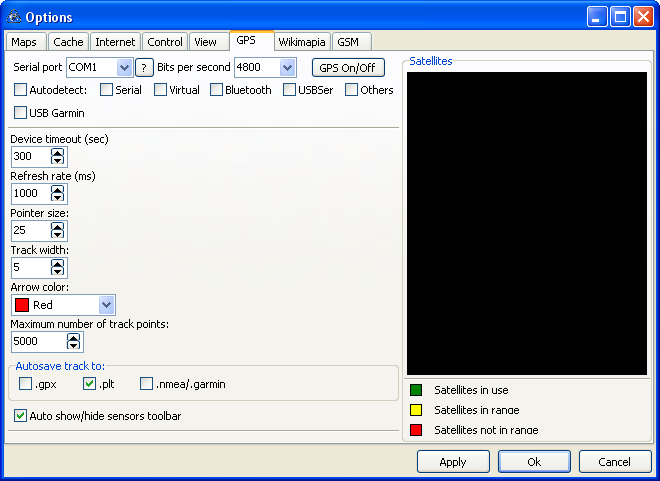Adjust the Maximum track points spinner arrows
This screenshot has height=481, width=660.
[73, 341]
